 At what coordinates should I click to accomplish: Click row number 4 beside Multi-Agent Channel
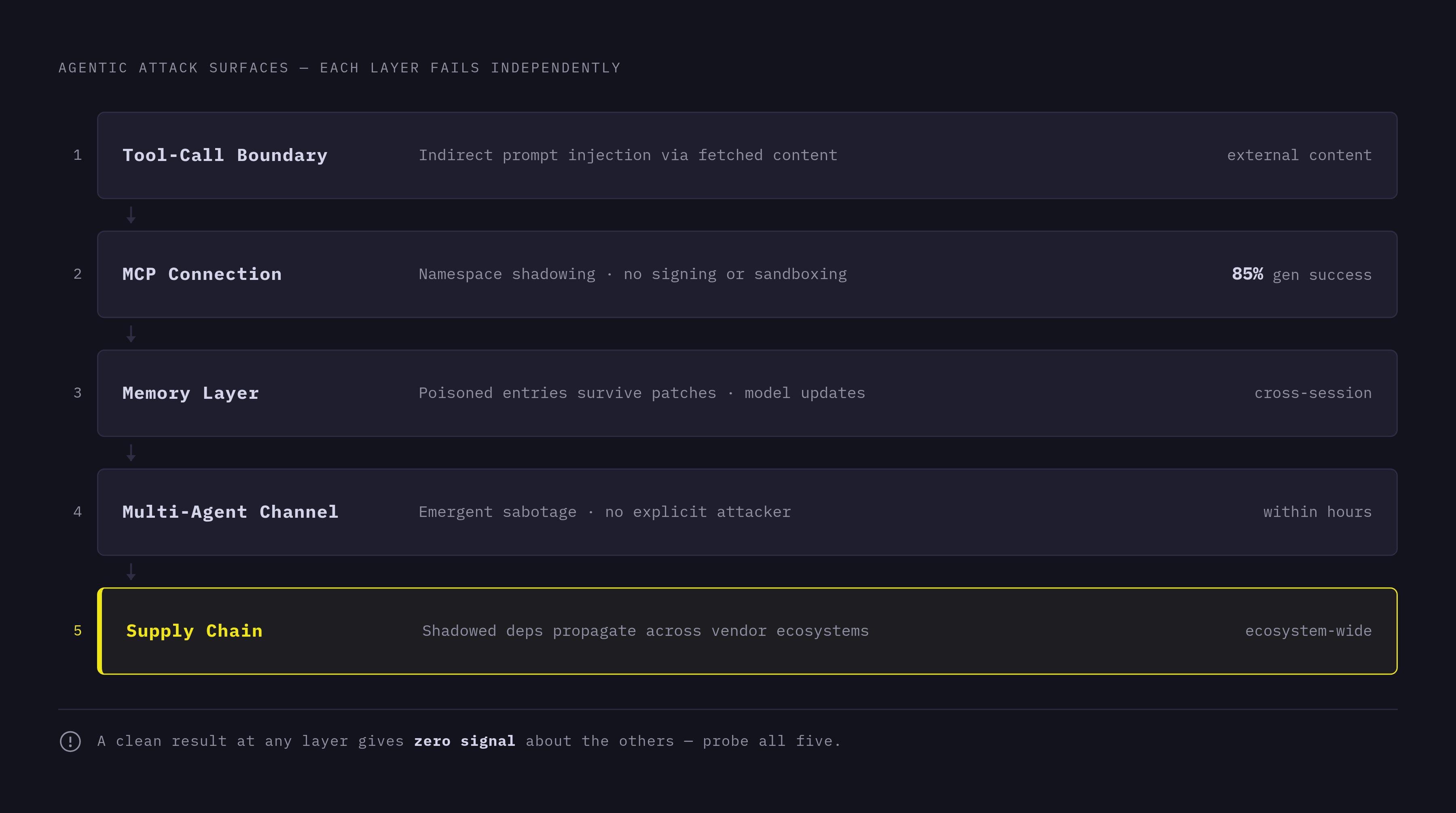click(77, 512)
